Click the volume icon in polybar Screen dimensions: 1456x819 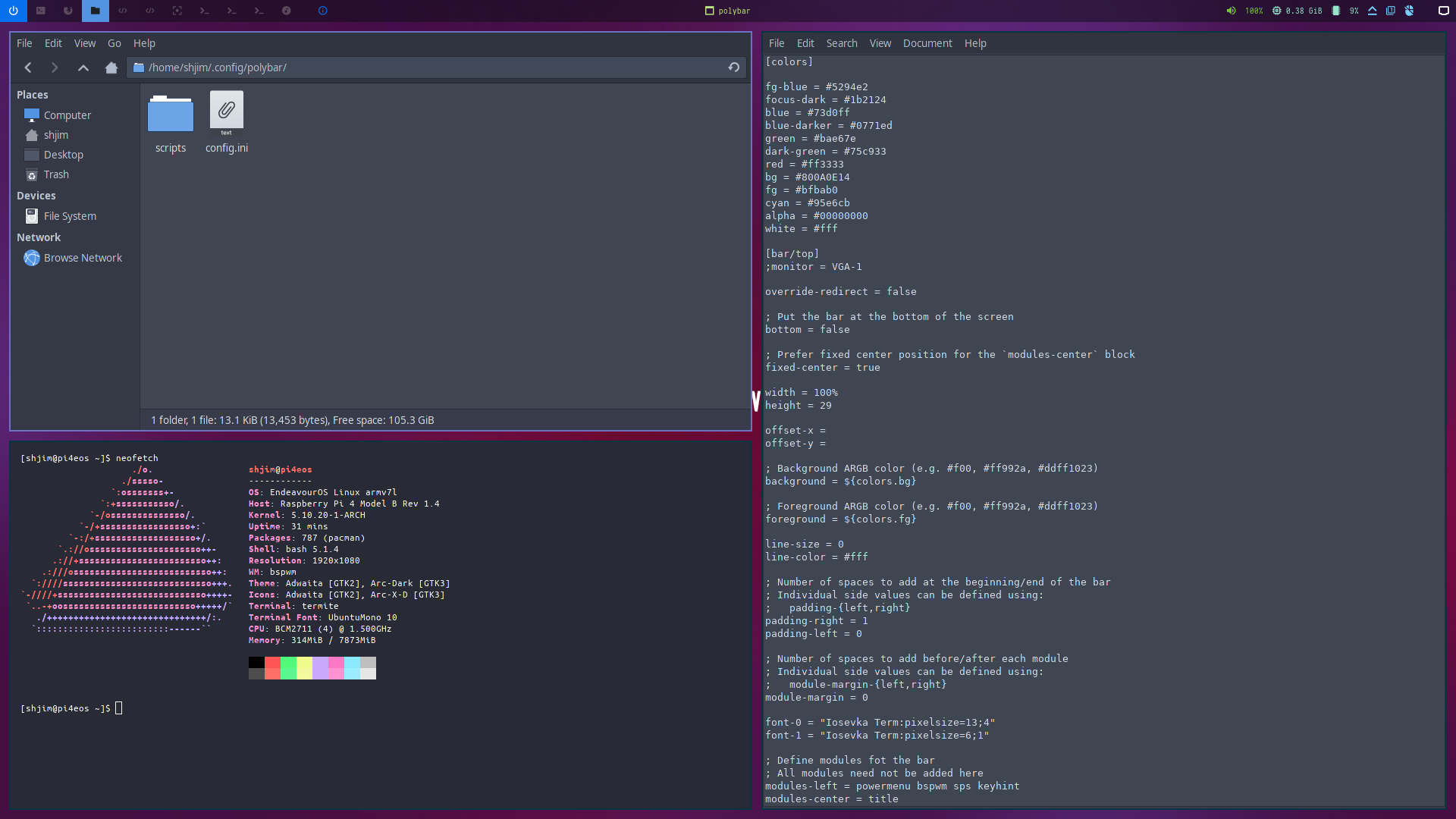click(1231, 11)
